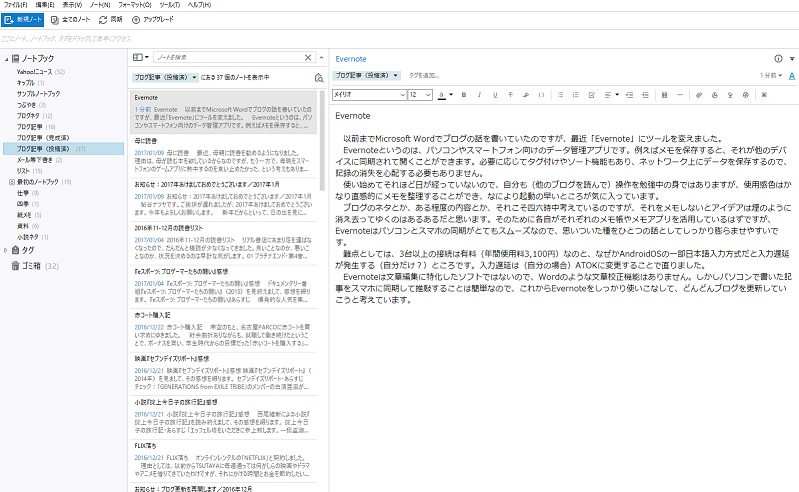Screen dimensions: 799x492
Task: Open the ノート(N) menu
Action: point(100,5)
